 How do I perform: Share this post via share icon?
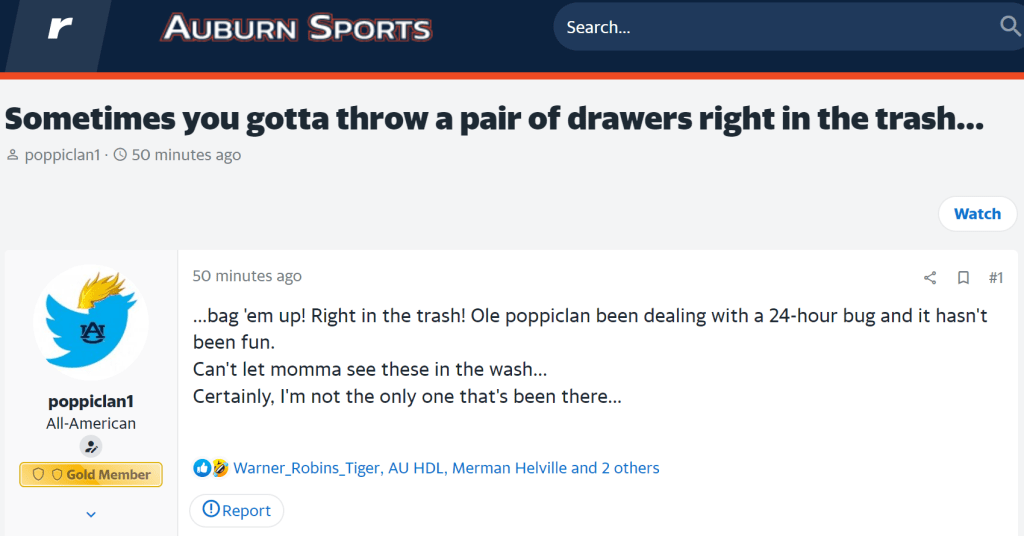pyautogui.click(x=930, y=277)
